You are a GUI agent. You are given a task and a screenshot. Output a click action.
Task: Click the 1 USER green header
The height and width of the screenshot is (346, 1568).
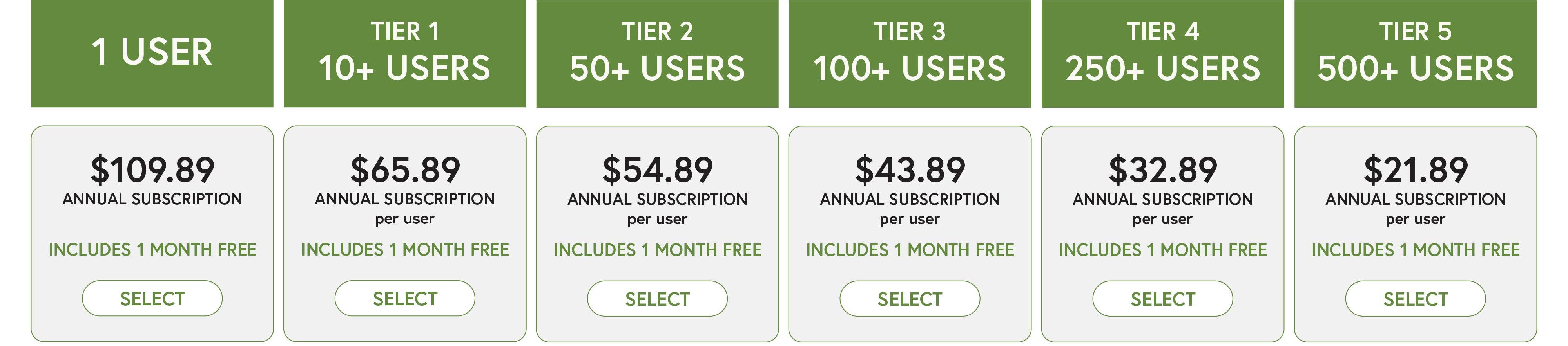pyautogui.click(x=152, y=54)
